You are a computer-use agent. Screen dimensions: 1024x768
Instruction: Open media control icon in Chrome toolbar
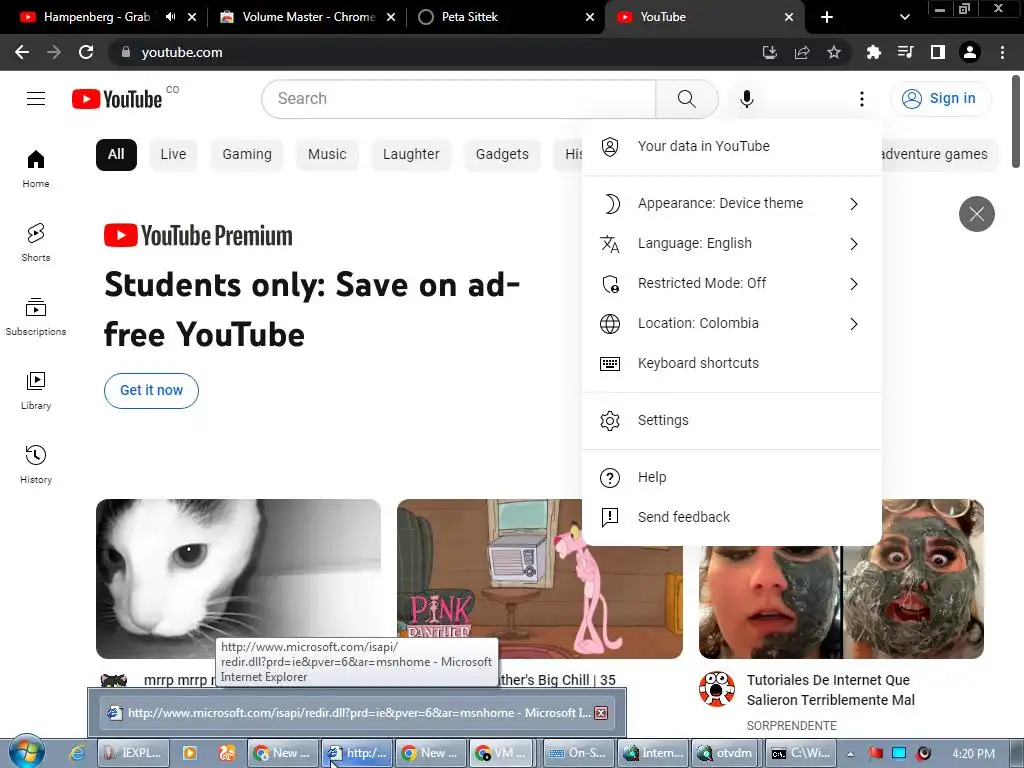click(x=905, y=52)
